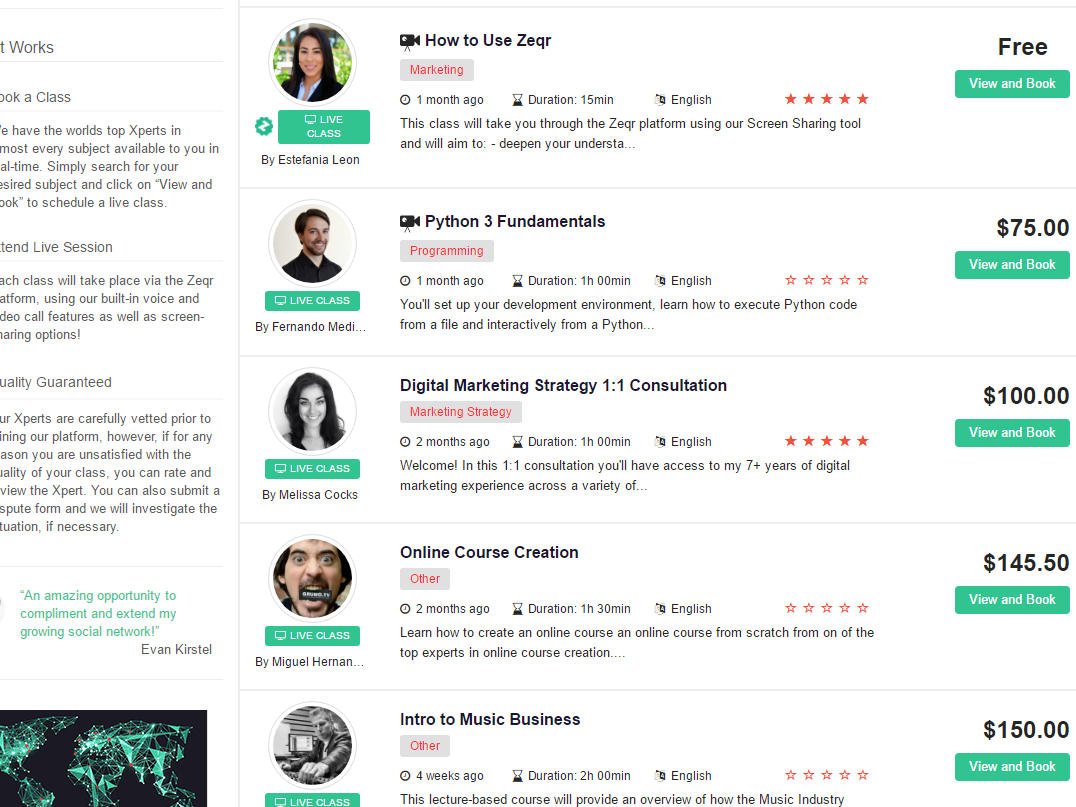Book the $75.00 Python class
The width and height of the screenshot is (1076, 807).
pos(1012,265)
